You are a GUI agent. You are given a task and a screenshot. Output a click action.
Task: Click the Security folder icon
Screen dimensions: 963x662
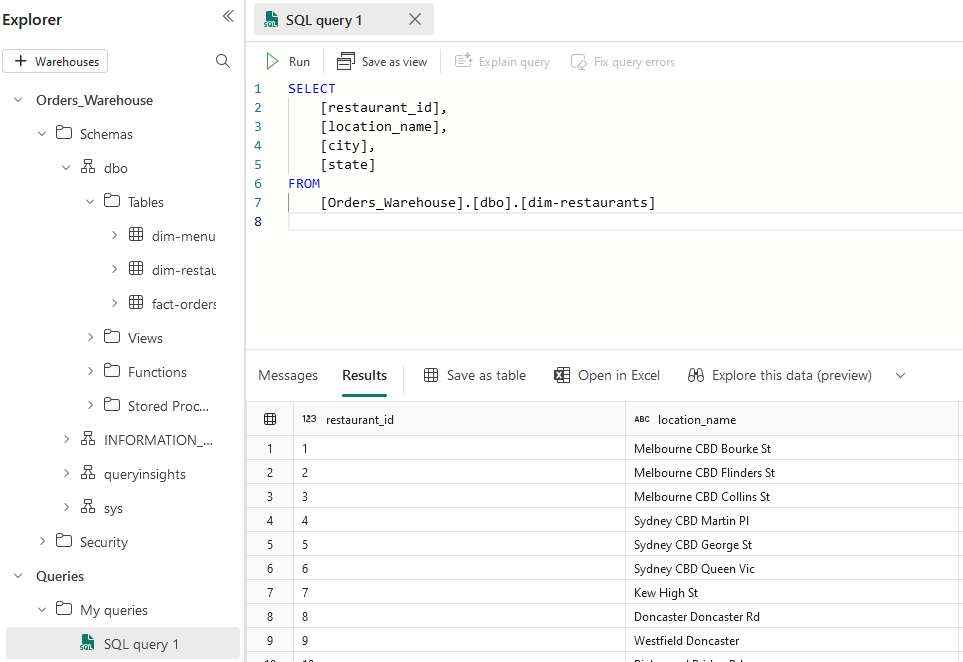tap(64, 540)
